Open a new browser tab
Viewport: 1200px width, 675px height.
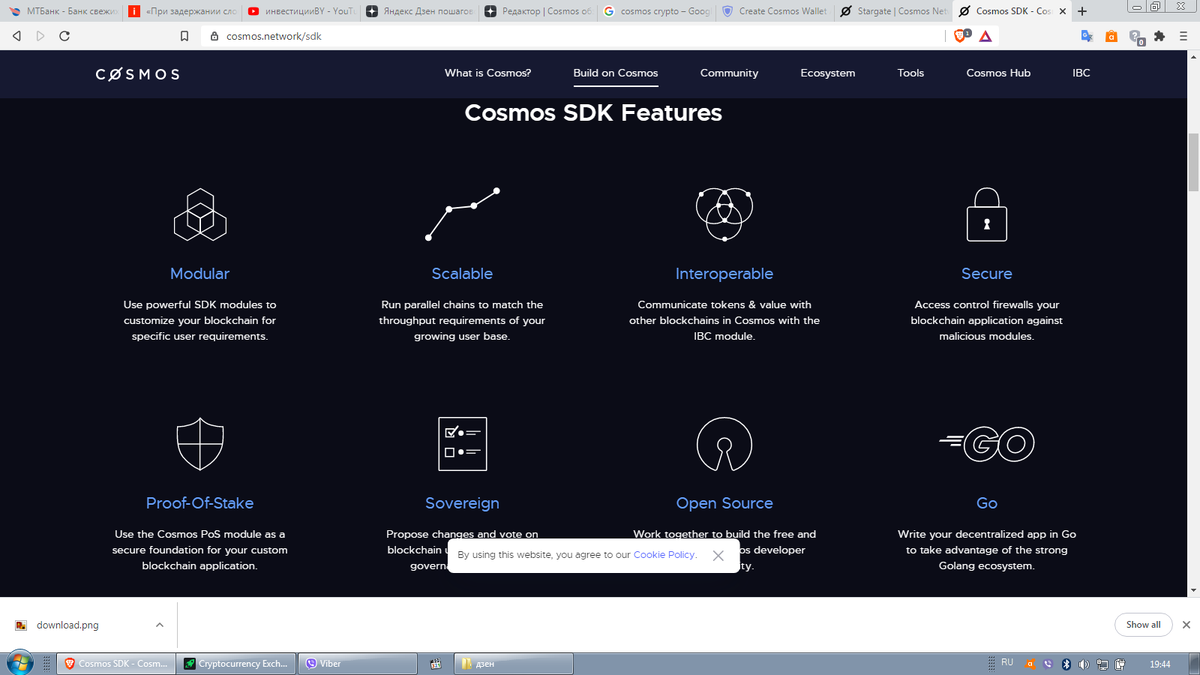click(1082, 11)
